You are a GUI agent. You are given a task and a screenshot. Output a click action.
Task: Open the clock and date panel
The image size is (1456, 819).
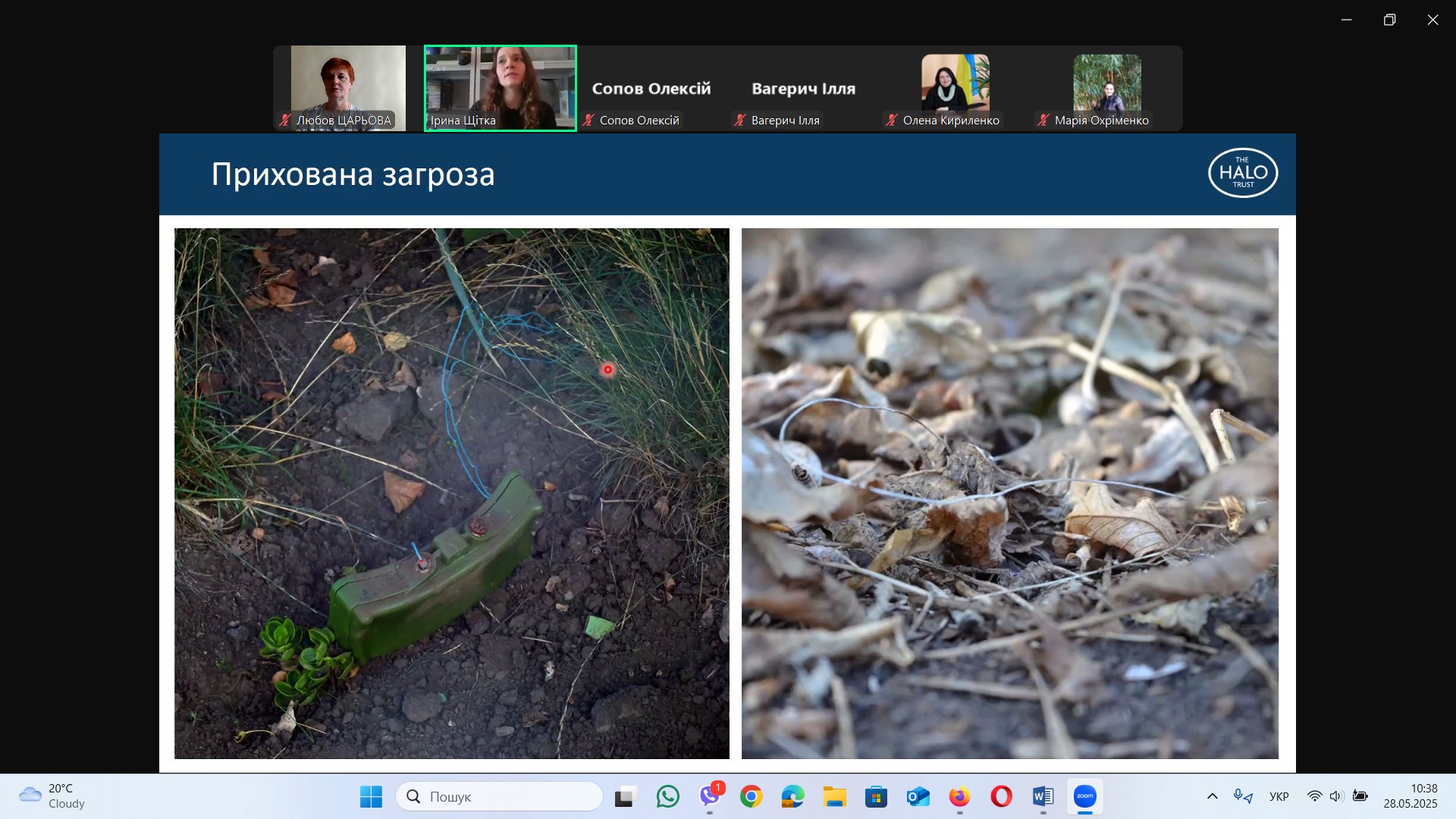point(1410,796)
